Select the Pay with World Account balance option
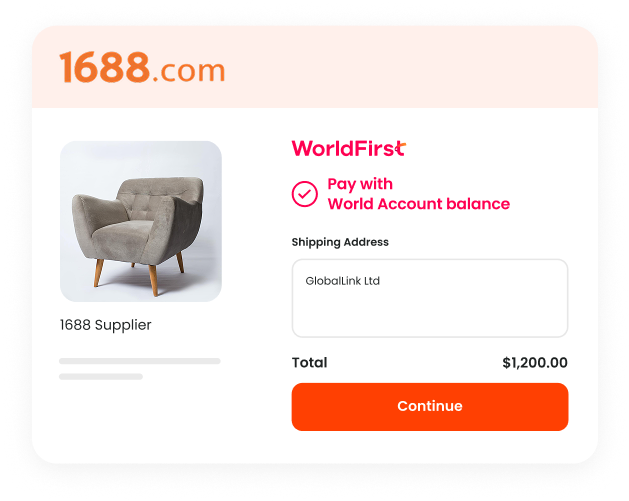This screenshot has height=501, width=629. pos(401,194)
